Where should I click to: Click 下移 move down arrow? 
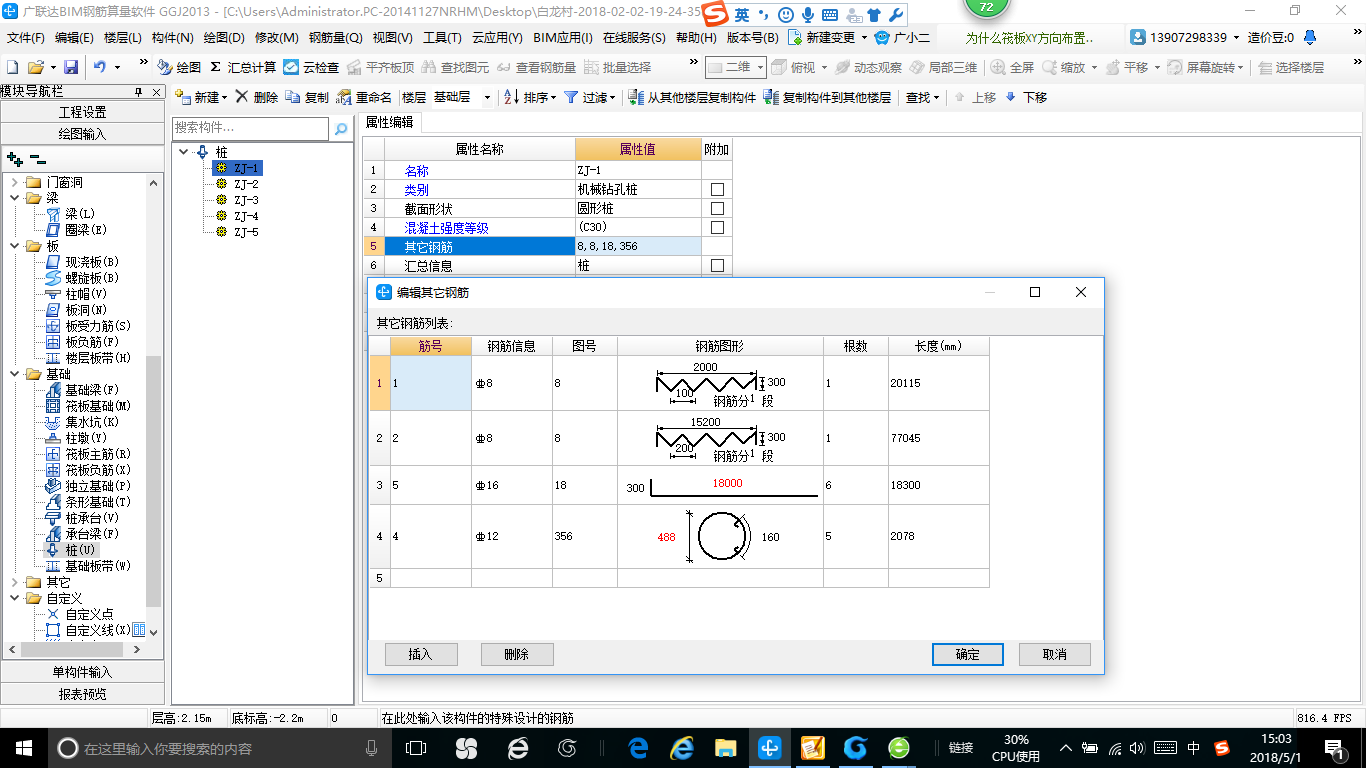pos(1026,97)
